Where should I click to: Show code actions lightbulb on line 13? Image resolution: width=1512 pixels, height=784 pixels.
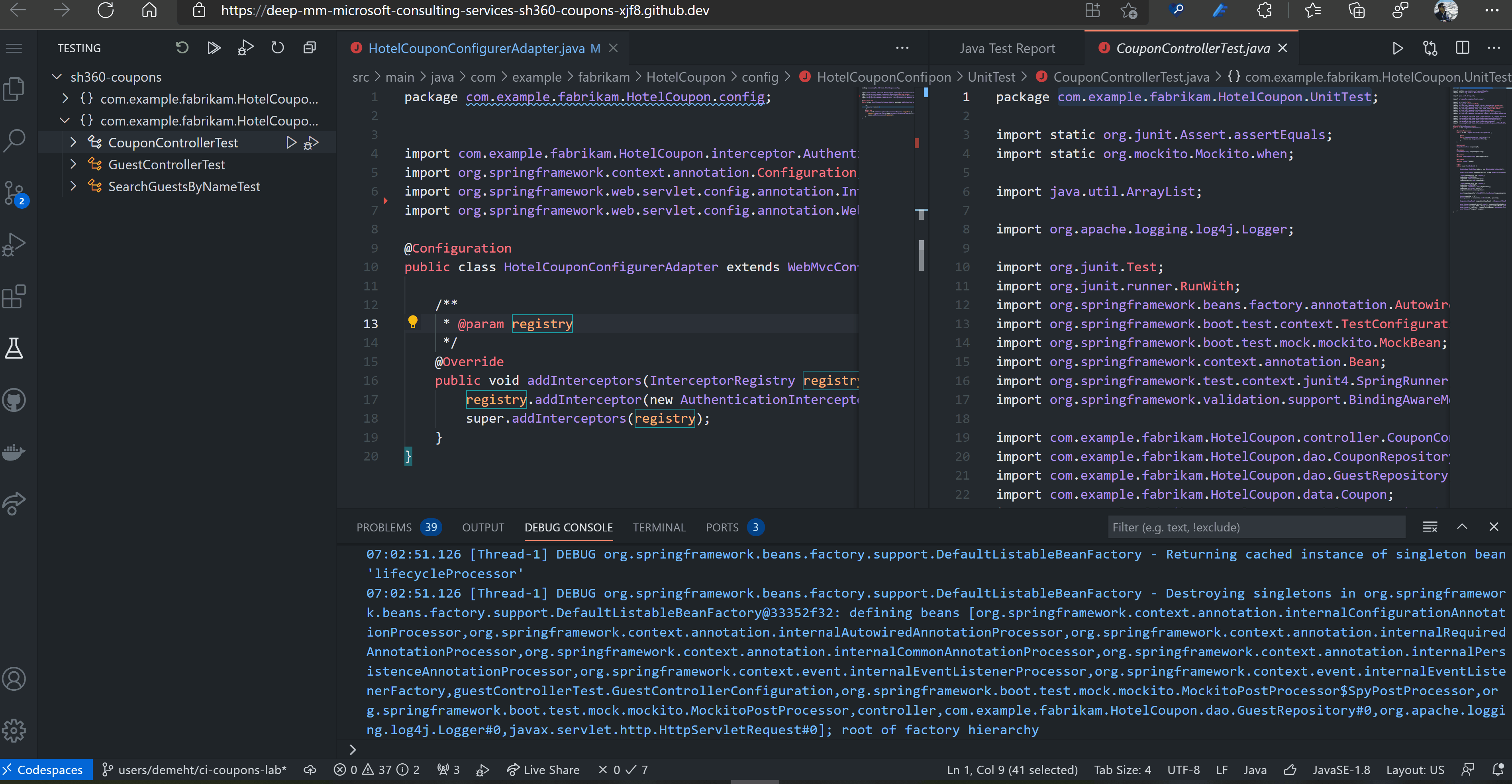coord(413,321)
